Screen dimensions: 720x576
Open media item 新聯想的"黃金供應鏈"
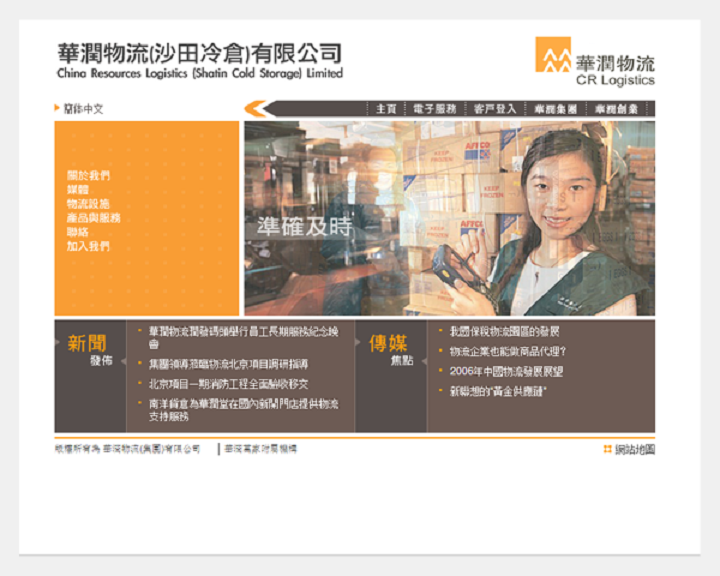(498, 391)
